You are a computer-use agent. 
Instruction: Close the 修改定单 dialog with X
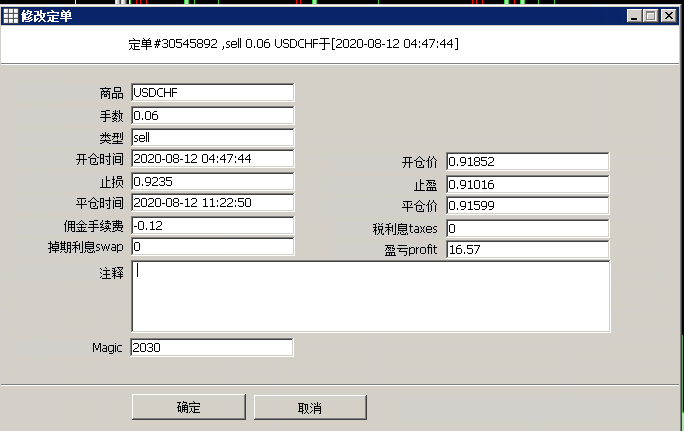click(668, 16)
